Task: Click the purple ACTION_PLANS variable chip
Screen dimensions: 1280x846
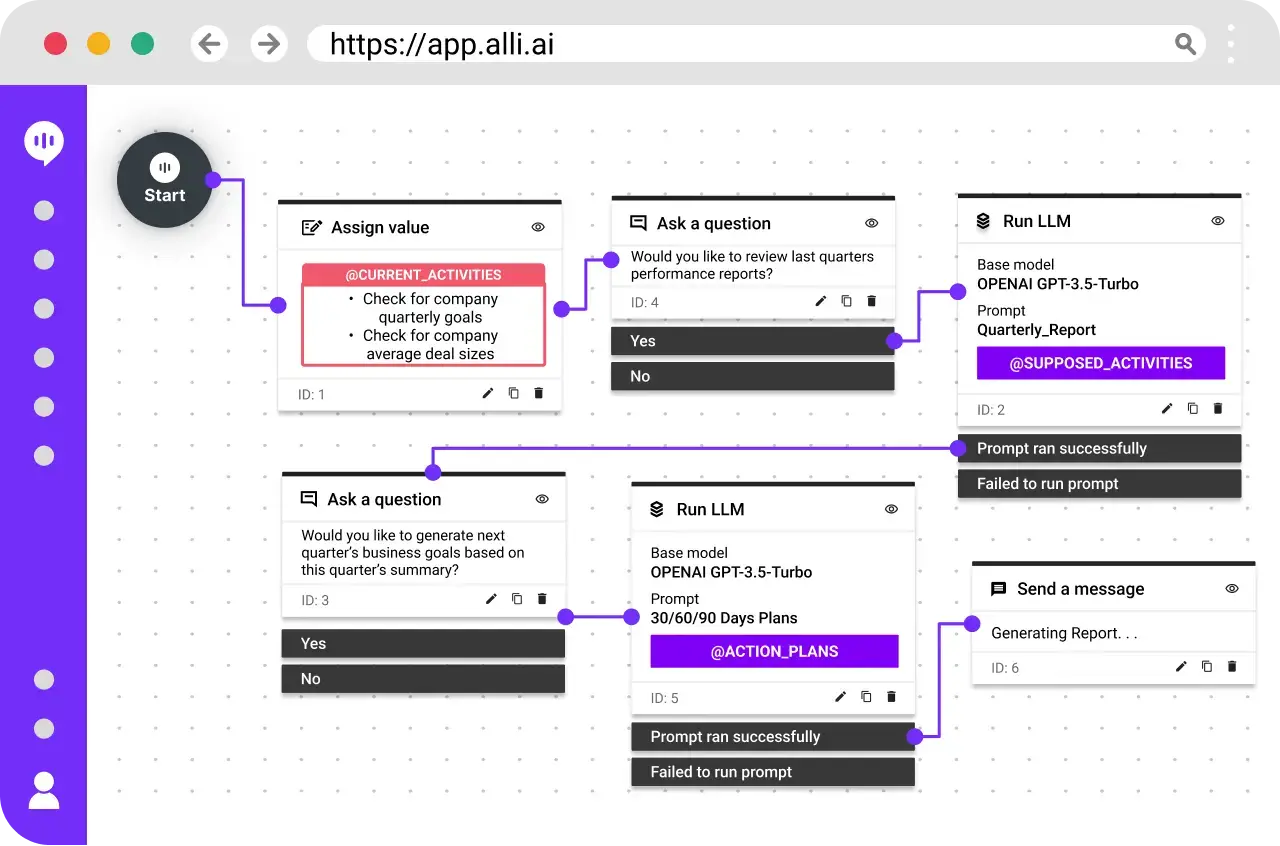Action: pos(774,651)
